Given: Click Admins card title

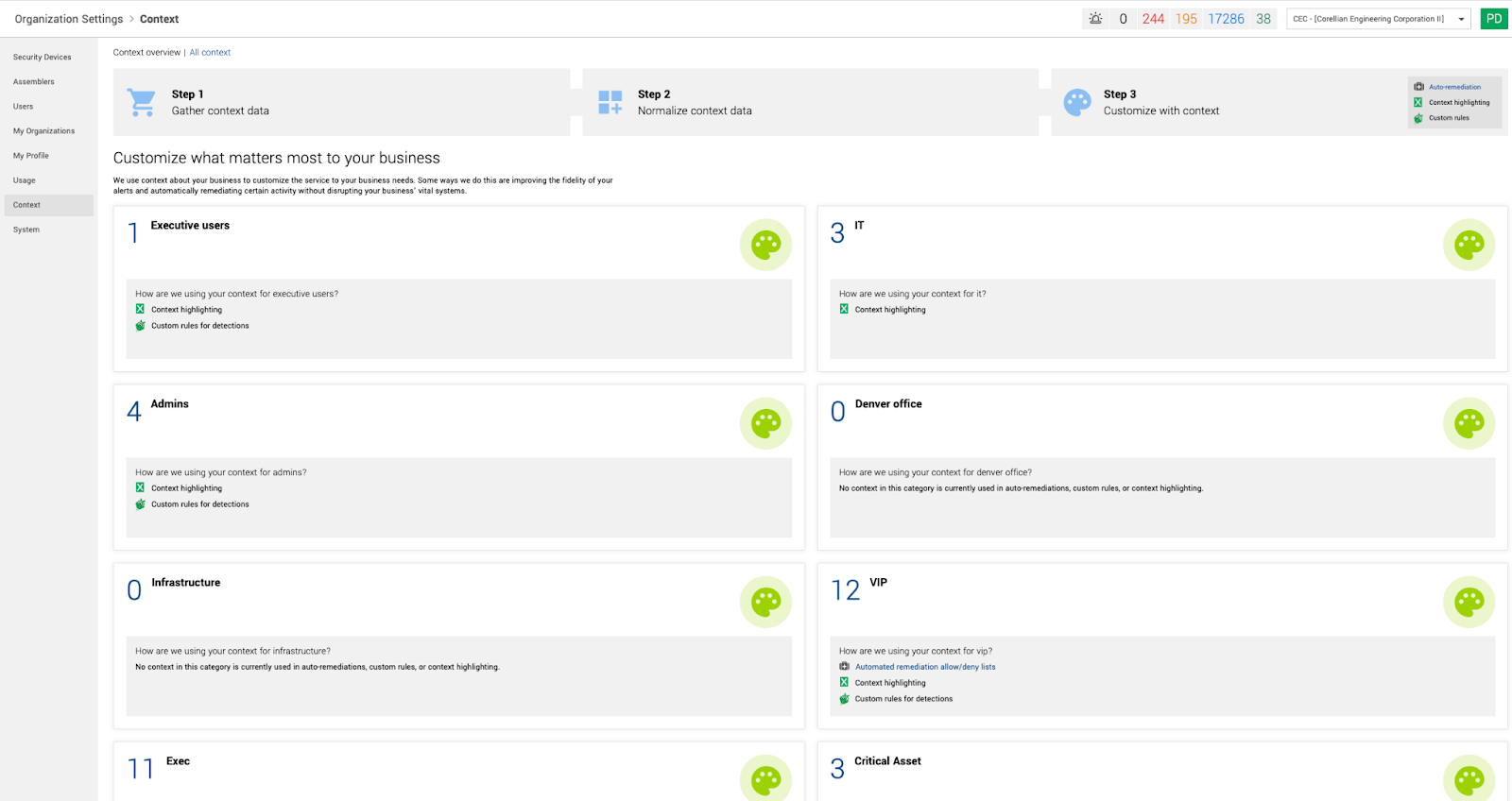Looking at the screenshot, I should 169,403.
